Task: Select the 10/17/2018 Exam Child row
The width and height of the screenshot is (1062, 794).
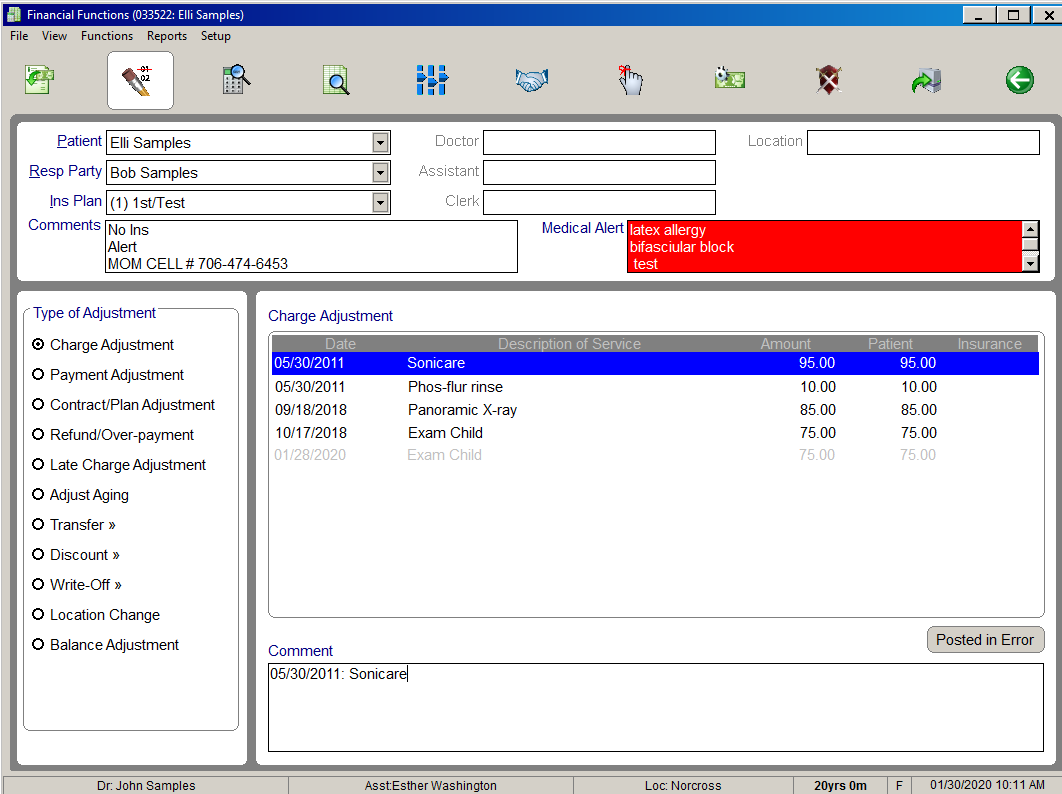Action: click(655, 433)
